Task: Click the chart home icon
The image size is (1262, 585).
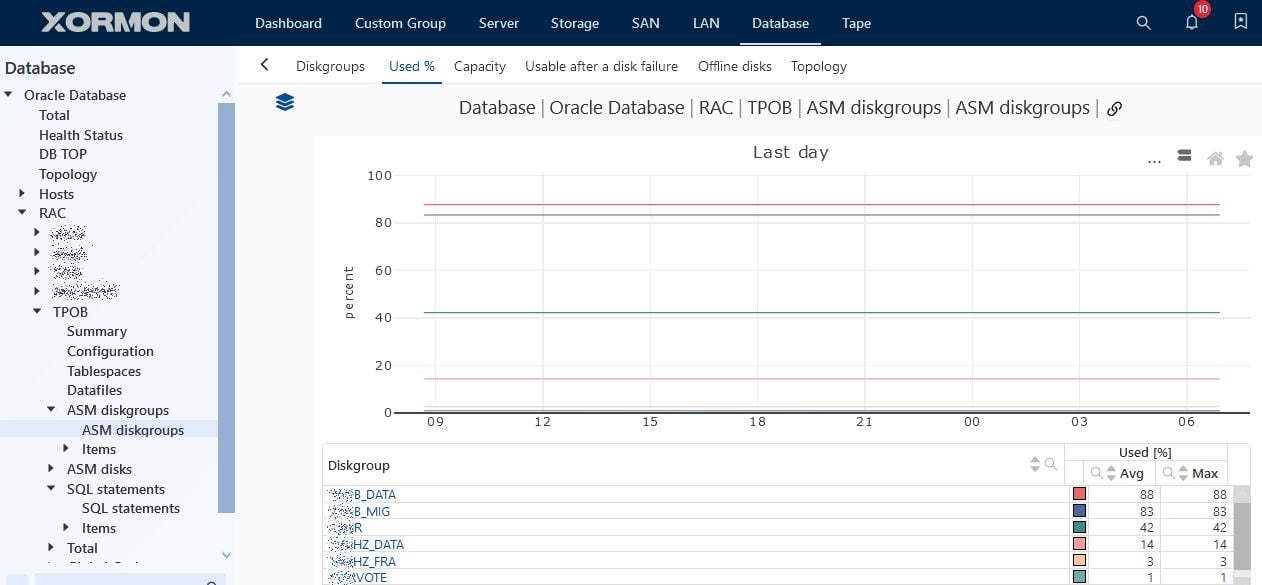Action: click(x=1216, y=158)
